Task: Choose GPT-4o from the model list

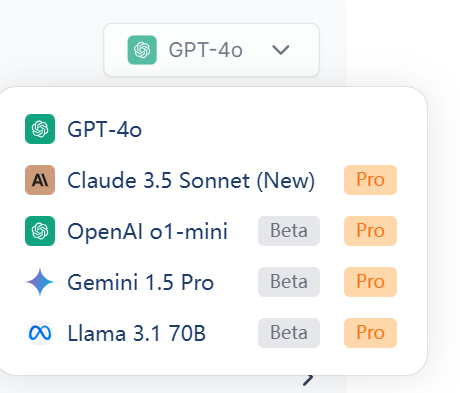Action: coord(213,129)
